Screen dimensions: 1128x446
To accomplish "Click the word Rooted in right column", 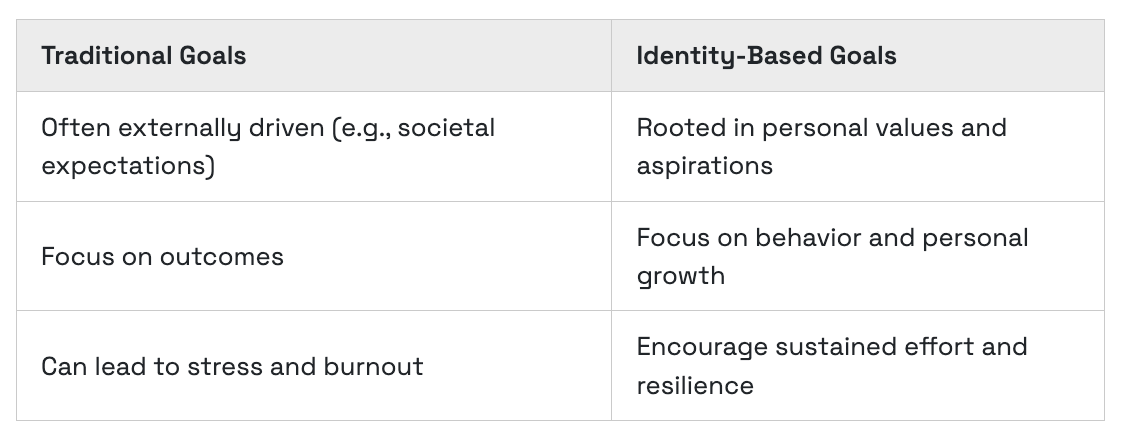I will 681,127.
